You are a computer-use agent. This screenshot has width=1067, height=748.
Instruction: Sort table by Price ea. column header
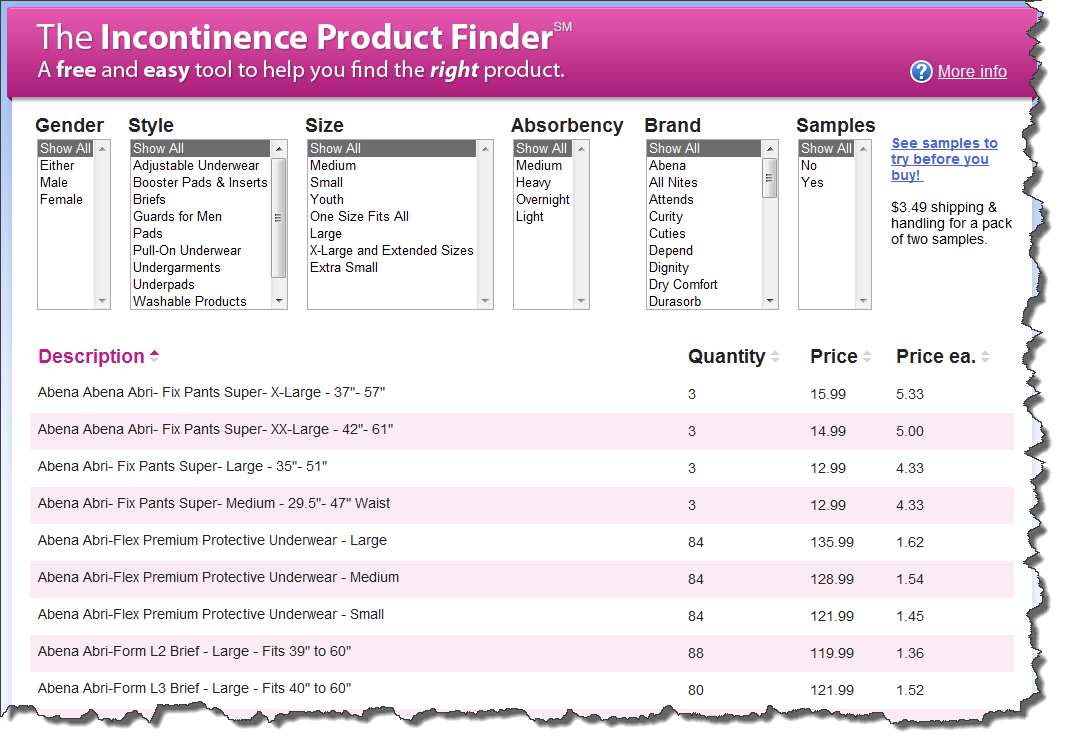942,356
